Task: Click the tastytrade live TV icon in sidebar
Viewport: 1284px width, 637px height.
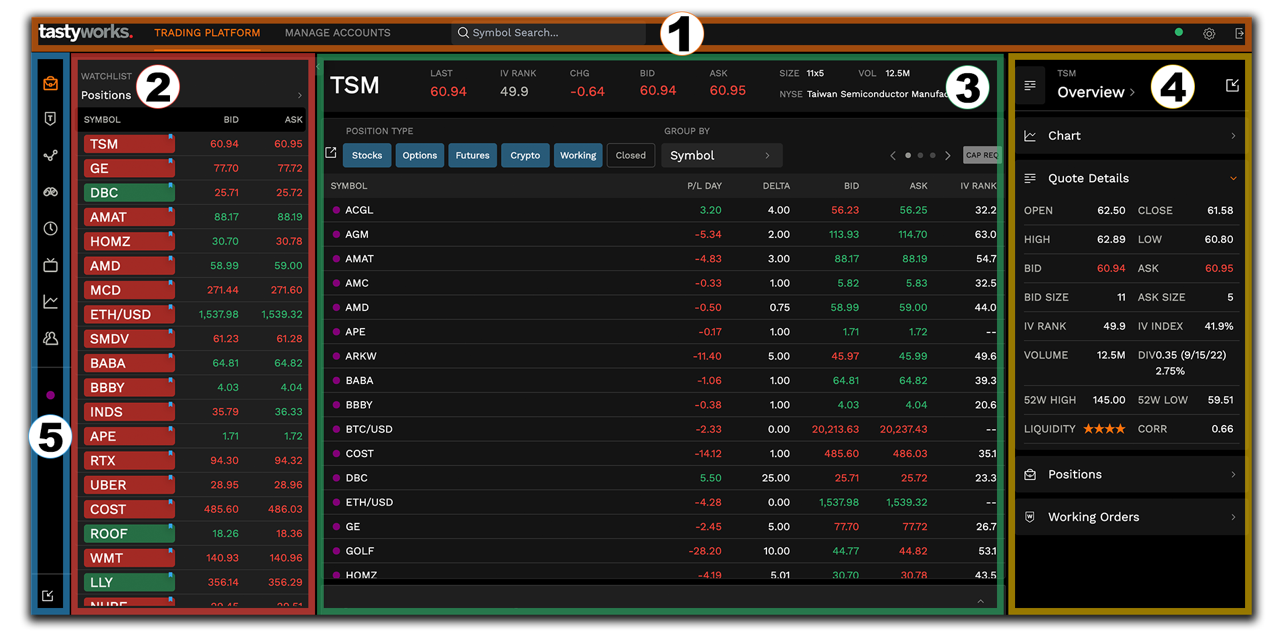Action: 49,265
